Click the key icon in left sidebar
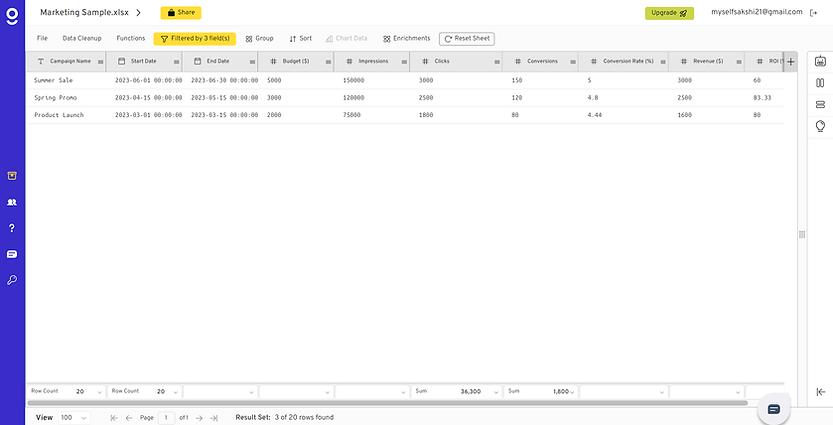833x425 pixels. 11,280
